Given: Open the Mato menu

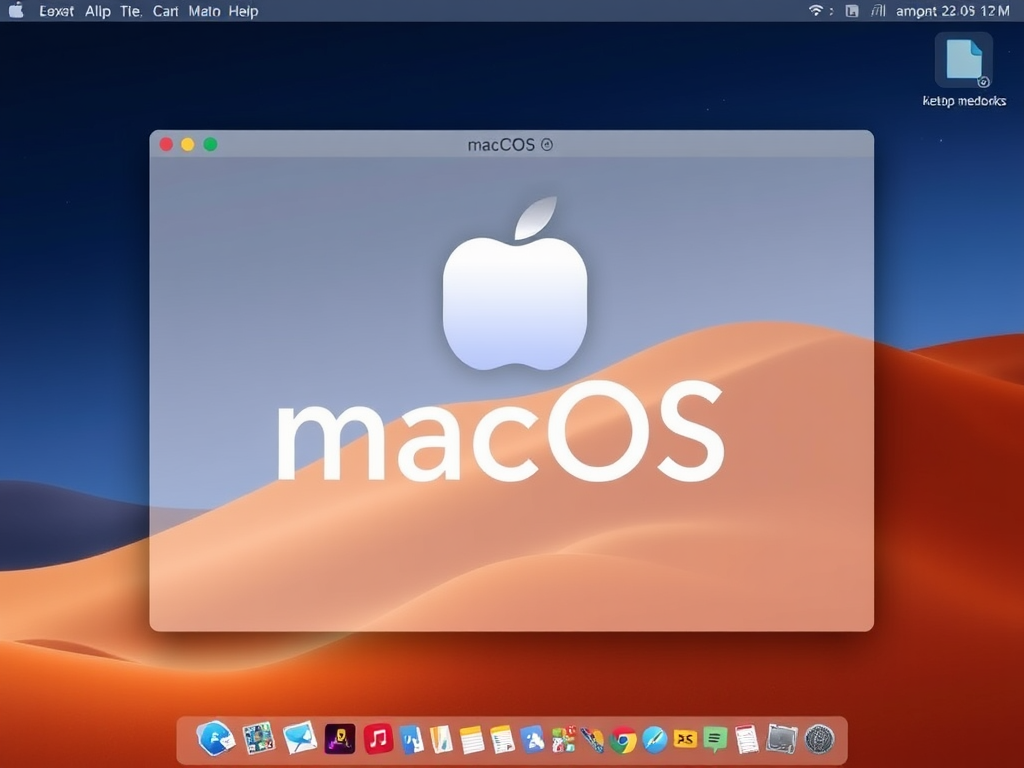Looking at the screenshot, I should click(x=204, y=11).
